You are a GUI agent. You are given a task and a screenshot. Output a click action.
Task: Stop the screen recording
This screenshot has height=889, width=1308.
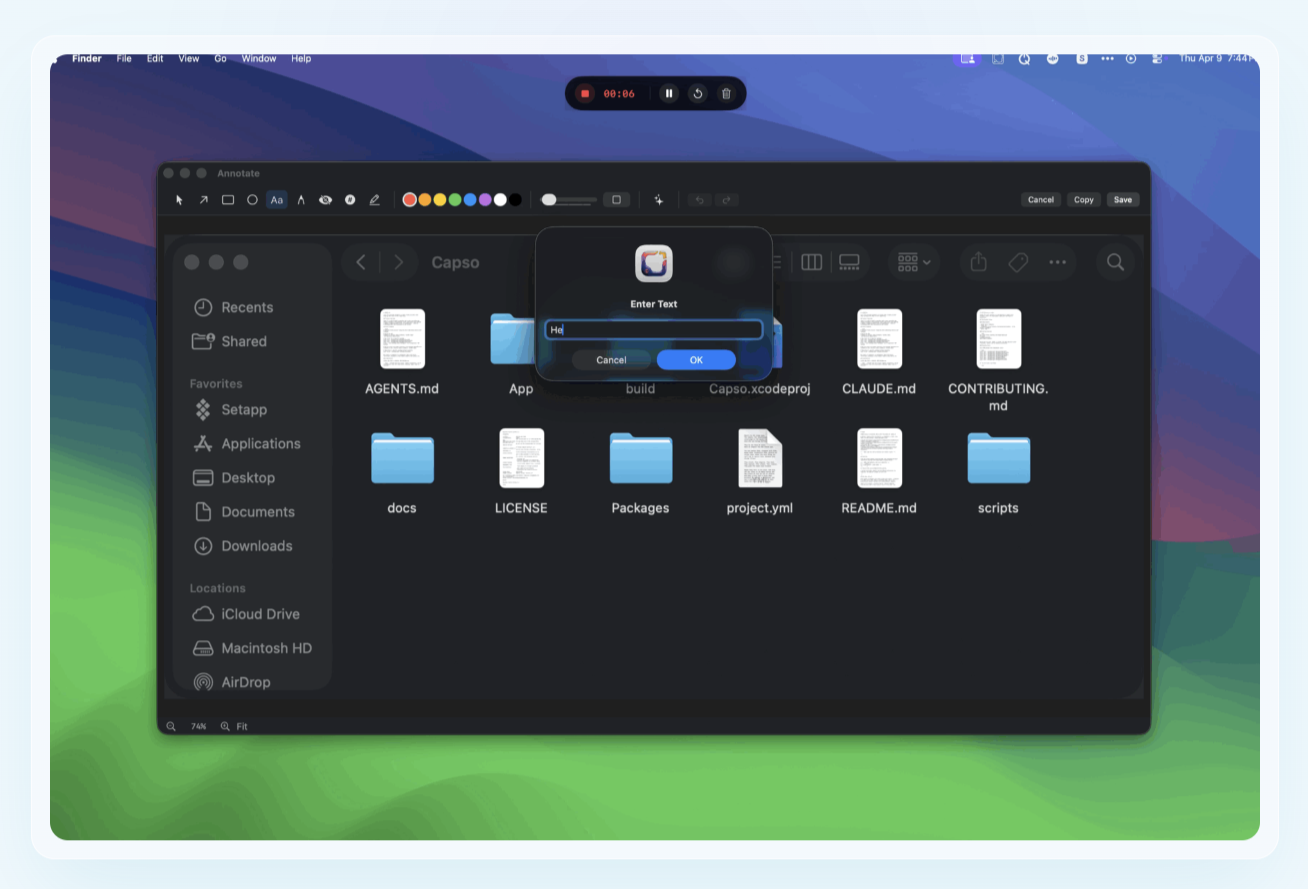tap(585, 94)
